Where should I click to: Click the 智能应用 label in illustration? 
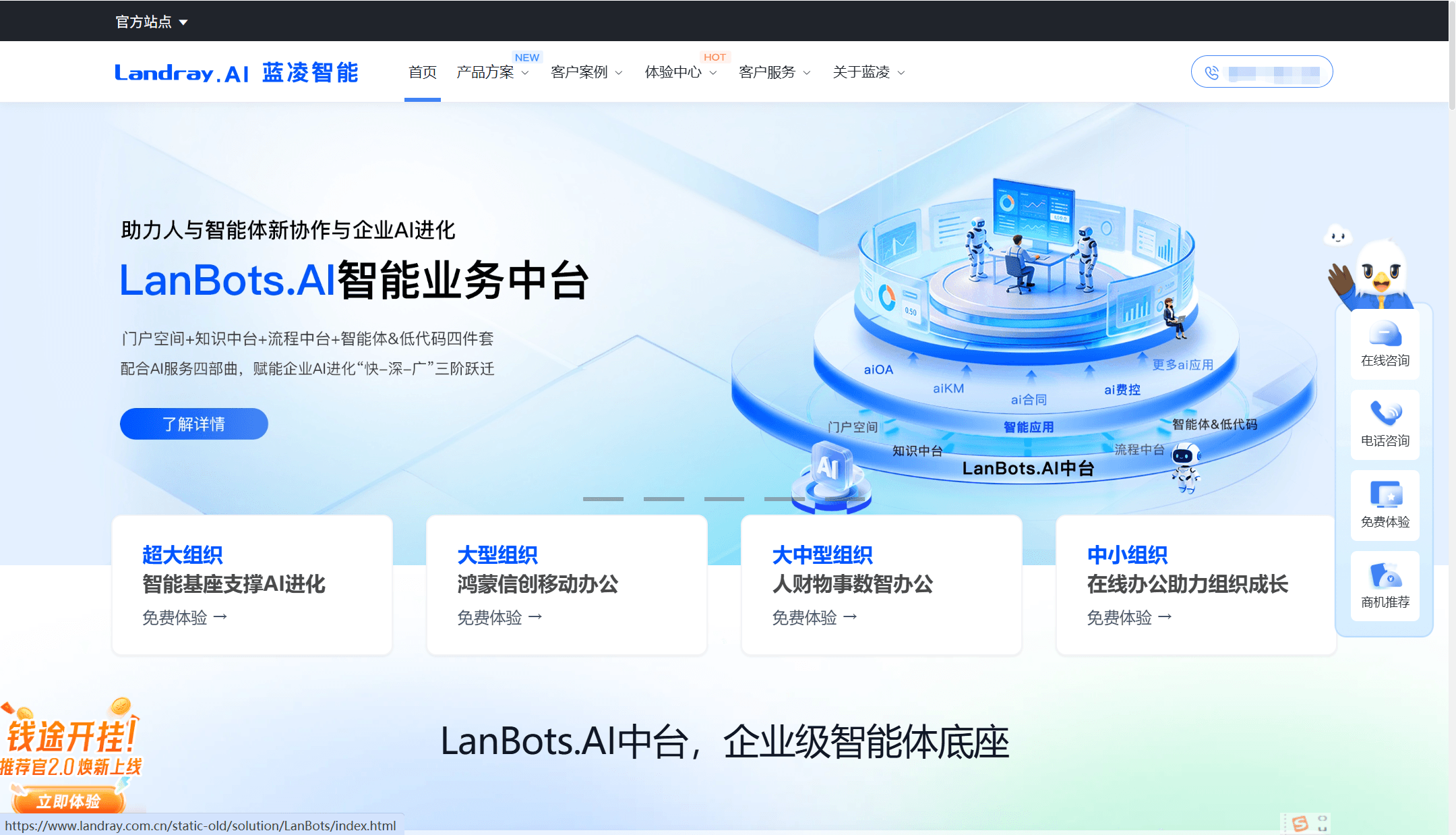tap(1029, 427)
